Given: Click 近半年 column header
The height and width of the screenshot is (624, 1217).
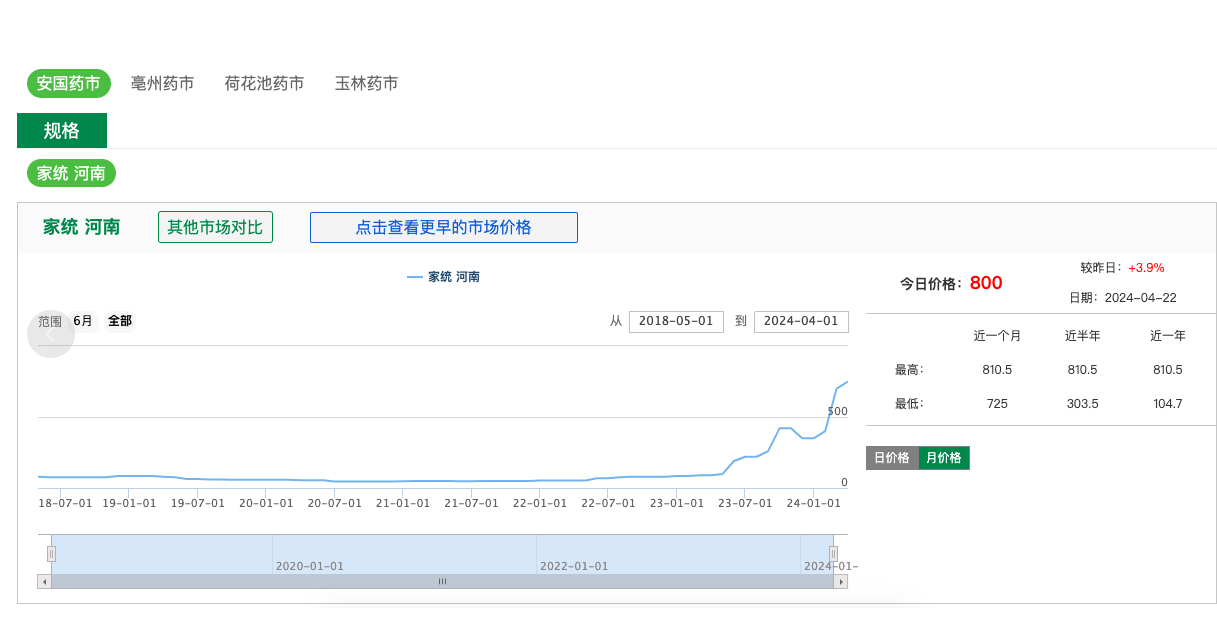Looking at the screenshot, I should [1082, 336].
